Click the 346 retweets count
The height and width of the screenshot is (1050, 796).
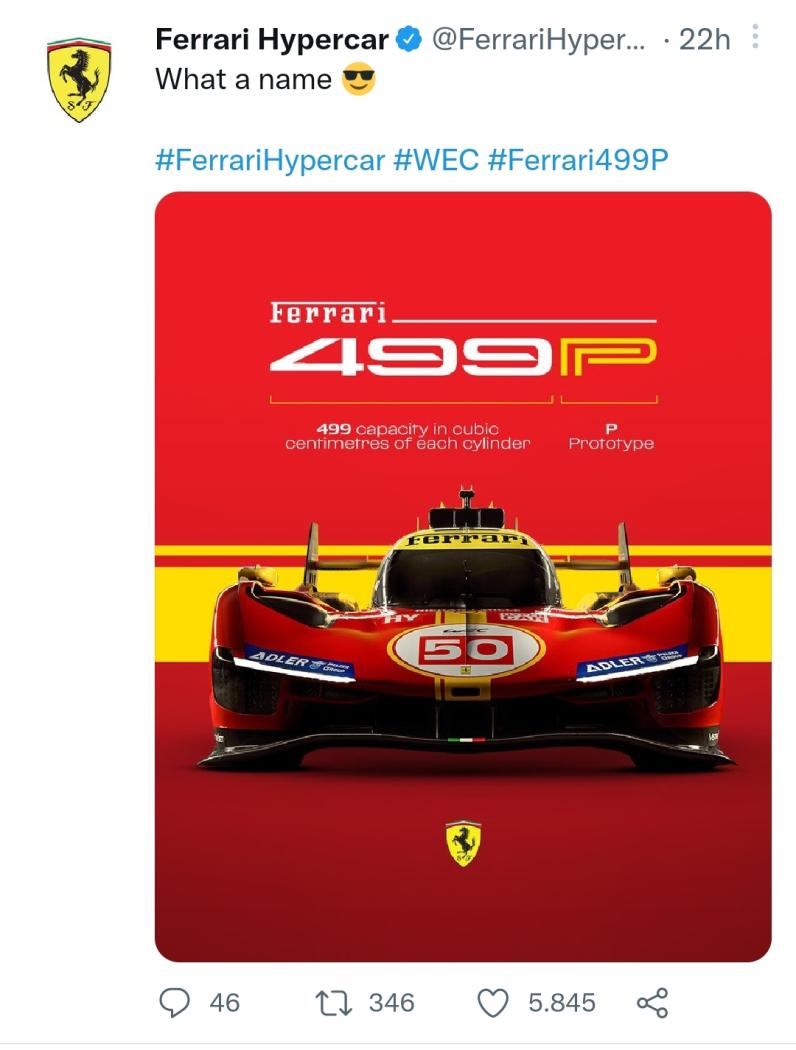(392, 1002)
